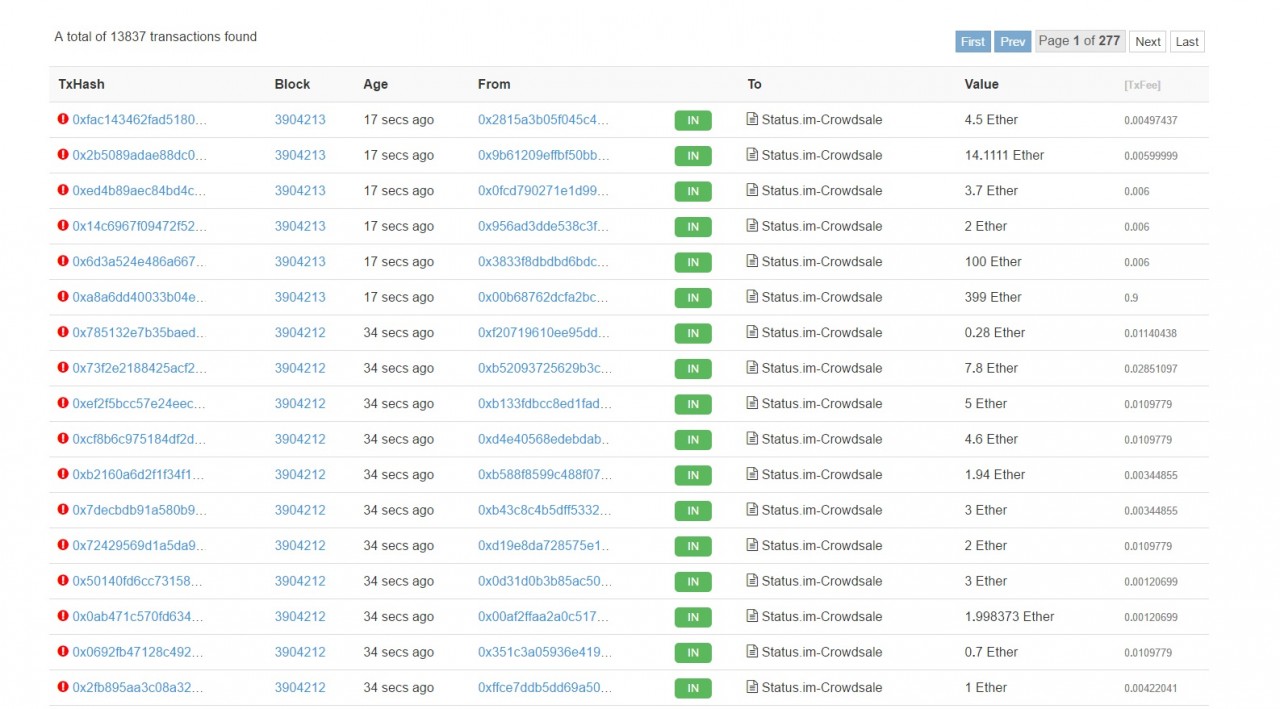This screenshot has height=709, width=1280.
Task: Open transaction 0x2b5089adae88dc0
Action: point(140,155)
